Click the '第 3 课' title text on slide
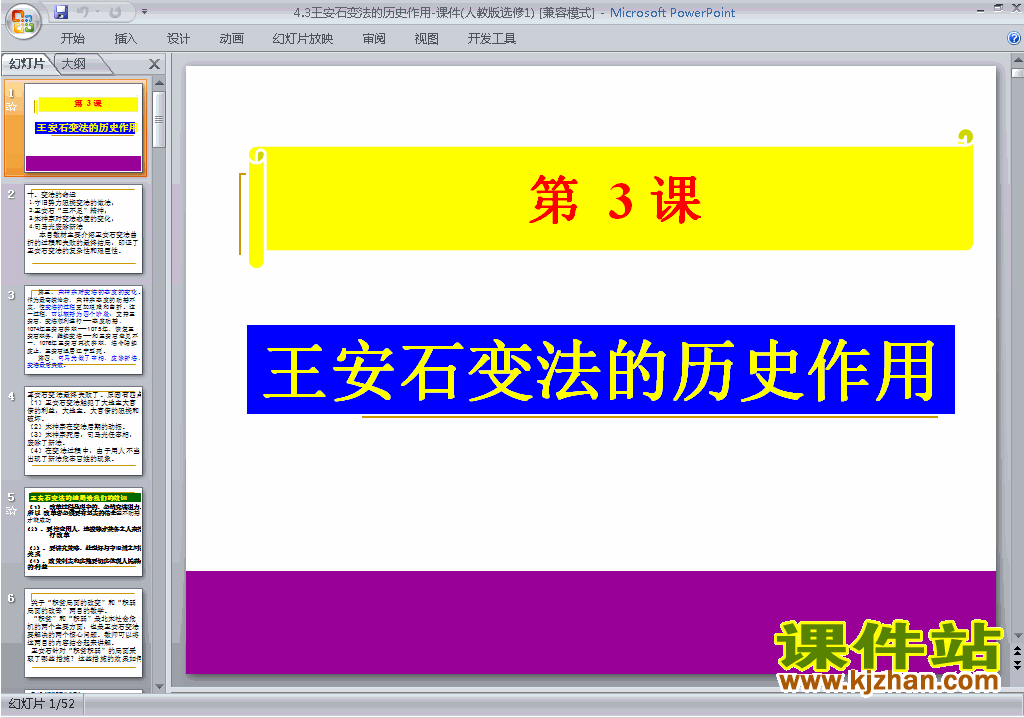 pyautogui.click(x=615, y=200)
